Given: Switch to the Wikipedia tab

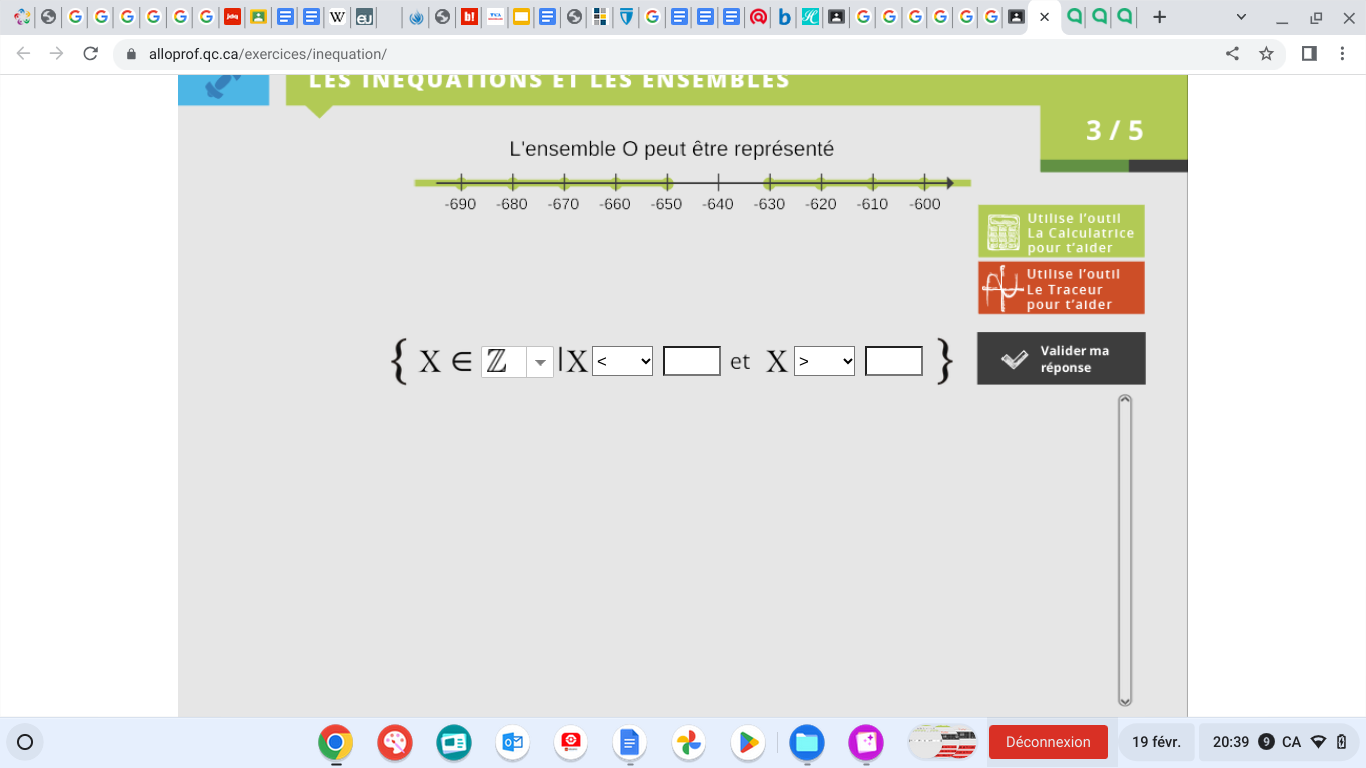Looking at the screenshot, I should point(338,17).
